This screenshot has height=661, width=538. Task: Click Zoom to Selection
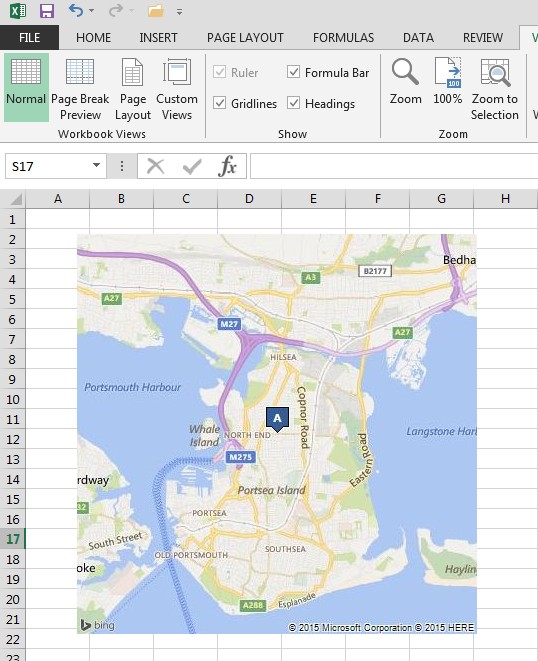[x=495, y=89]
